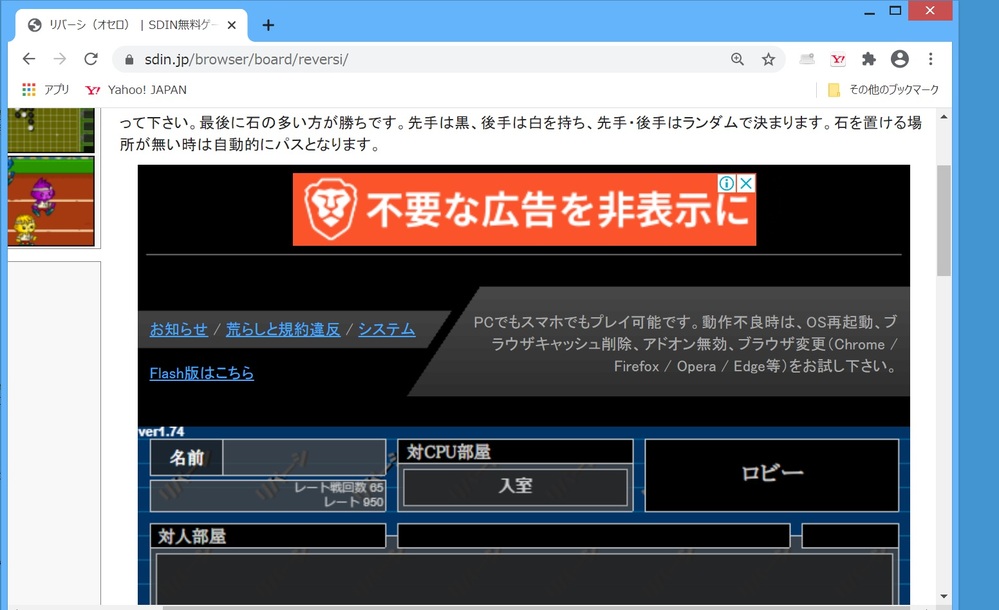Screen dimensions: 999x610
Task: Bookmark this page with the star icon
Action: (768, 59)
